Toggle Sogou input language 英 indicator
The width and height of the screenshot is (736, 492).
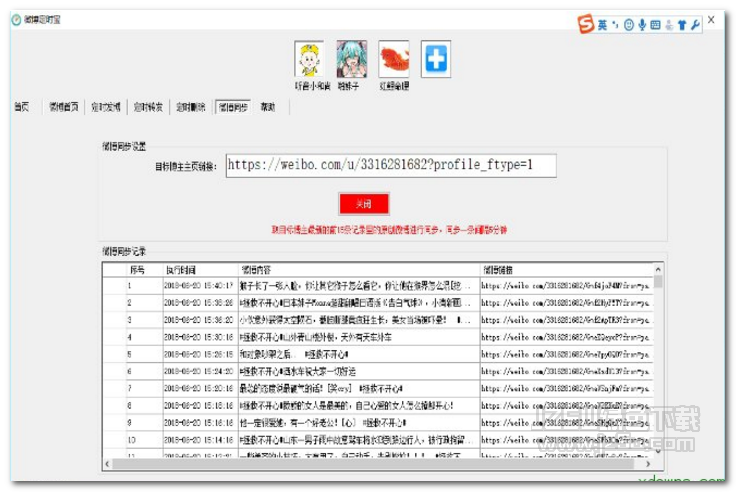coord(602,24)
